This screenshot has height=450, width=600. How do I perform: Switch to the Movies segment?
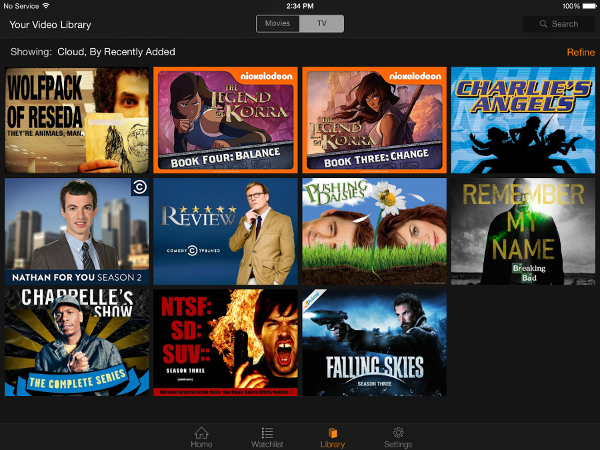[x=278, y=23]
